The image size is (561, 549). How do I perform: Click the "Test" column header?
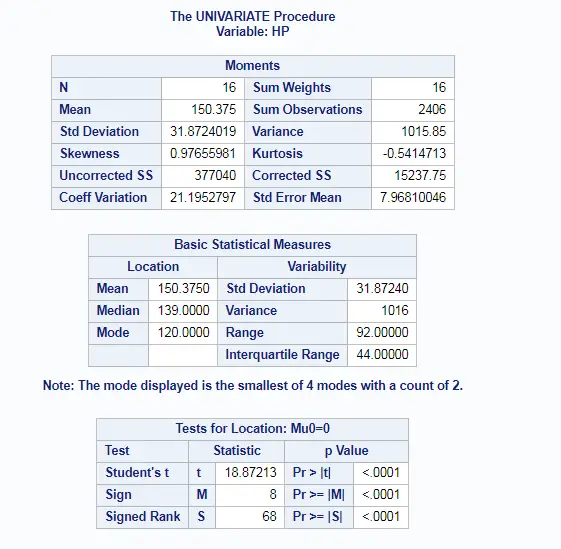[142, 451]
